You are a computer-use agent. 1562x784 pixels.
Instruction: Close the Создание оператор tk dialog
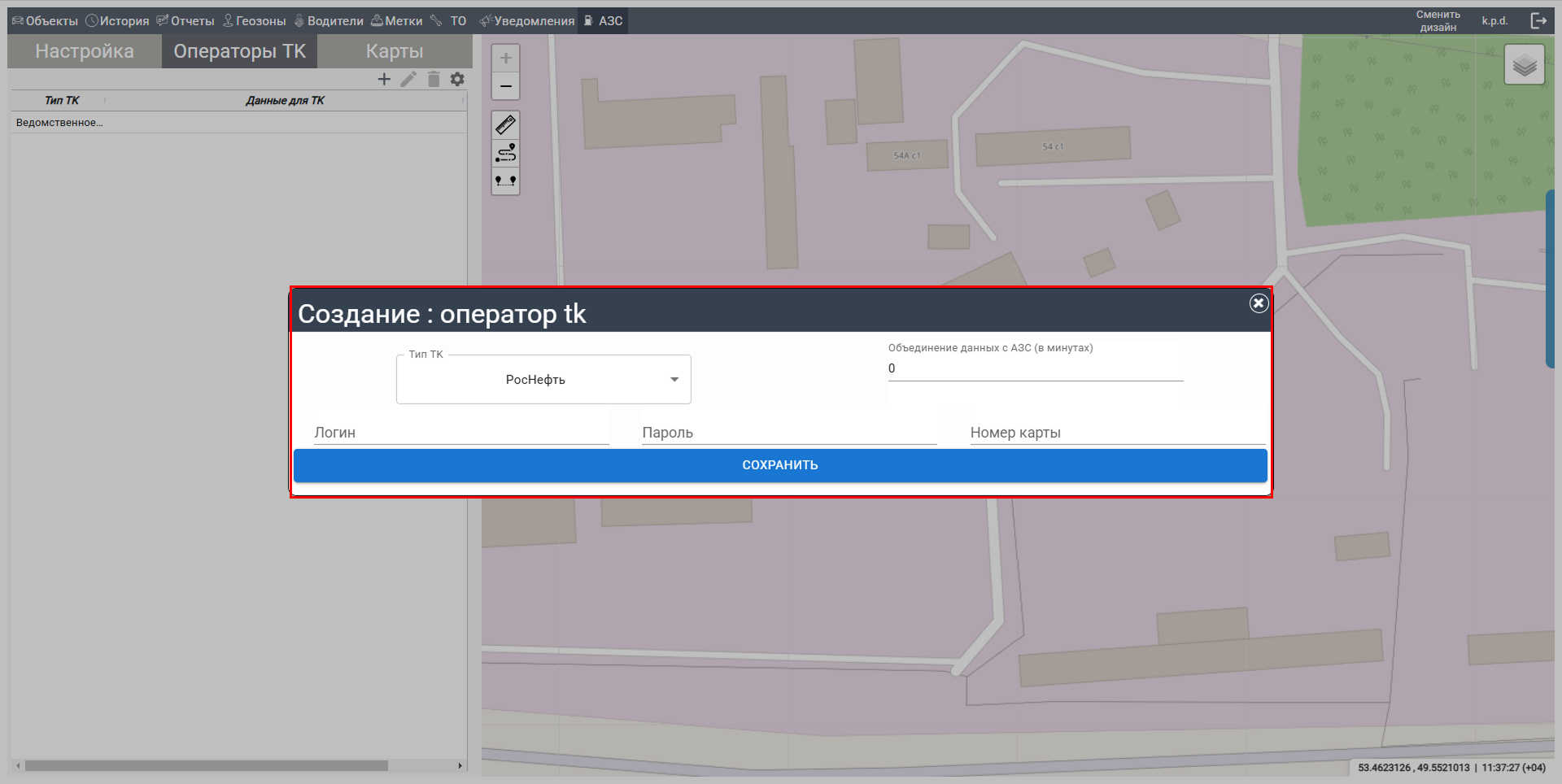click(x=1259, y=303)
